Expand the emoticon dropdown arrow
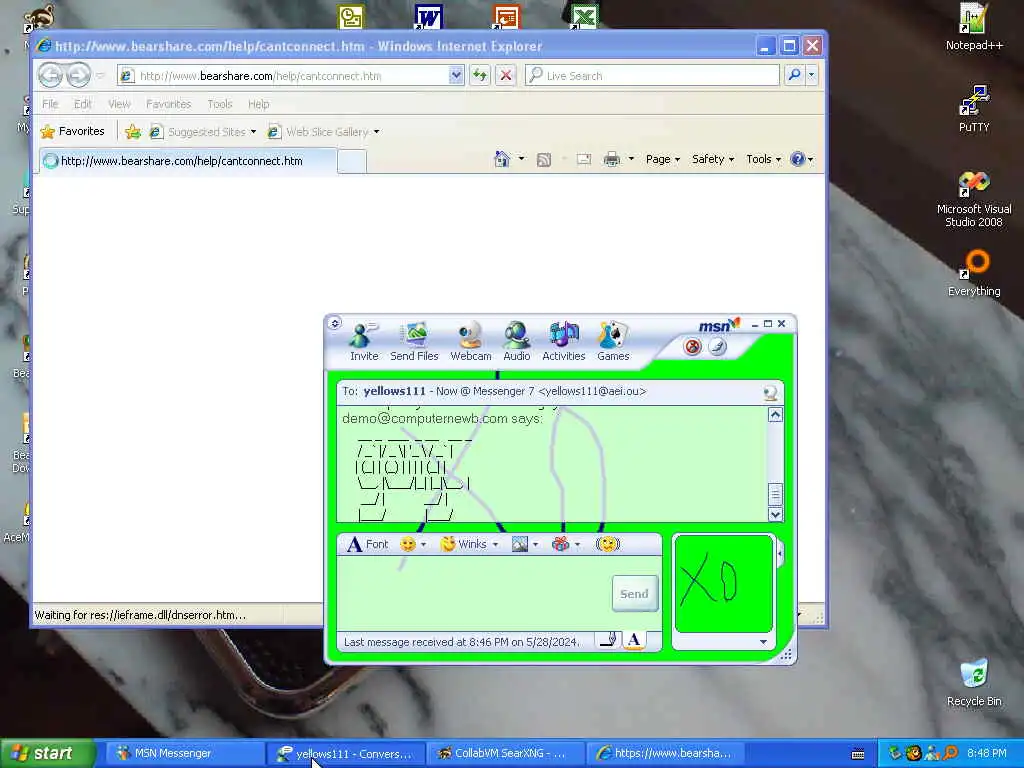 pyautogui.click(x=423, y=545)
